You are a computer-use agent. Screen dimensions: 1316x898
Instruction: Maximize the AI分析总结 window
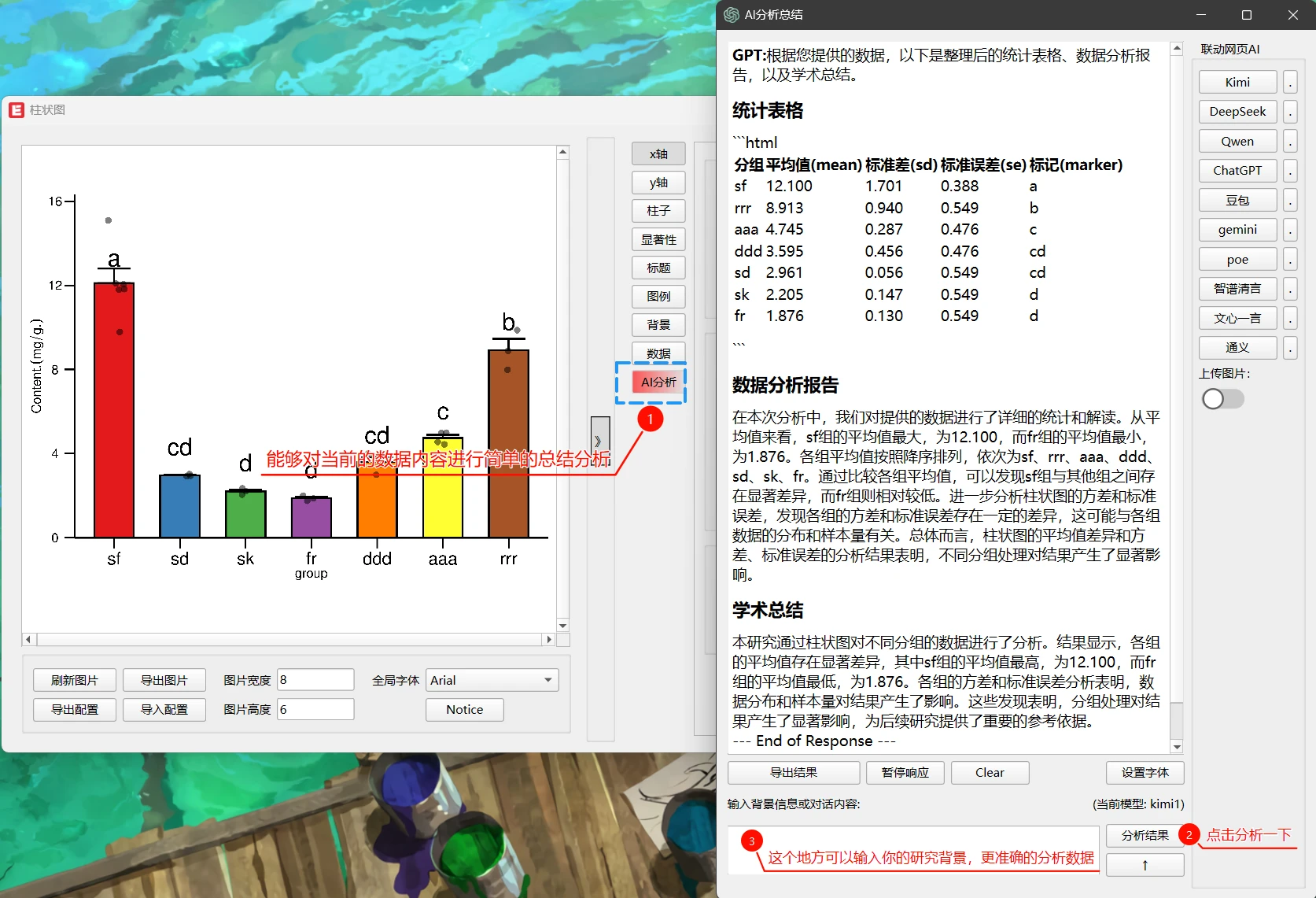coord(1247,15)
